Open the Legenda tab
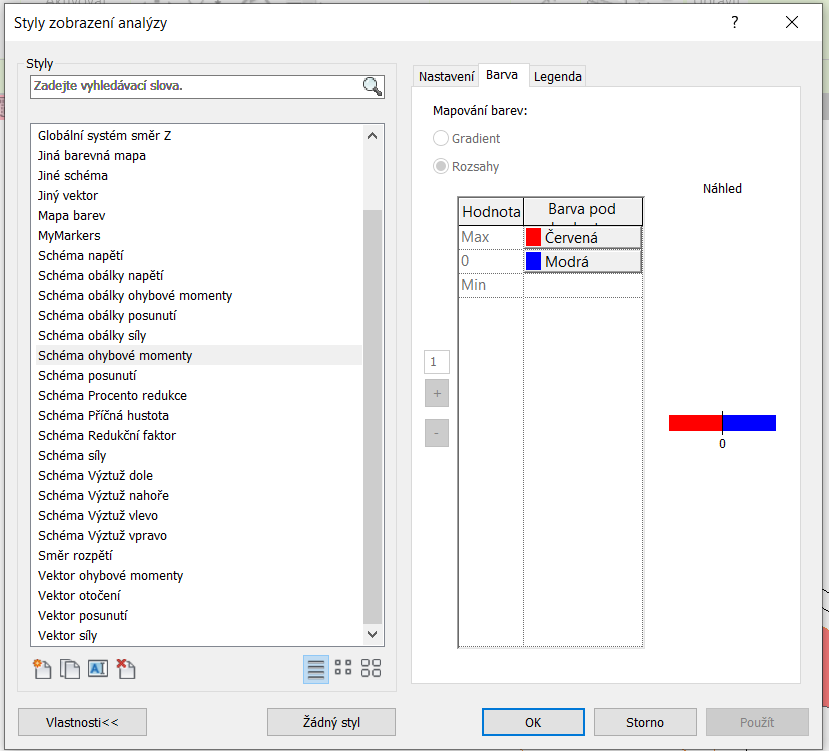The width and height of the screenshot is (829, 751). pyautogui.click(x=557, y=76)
